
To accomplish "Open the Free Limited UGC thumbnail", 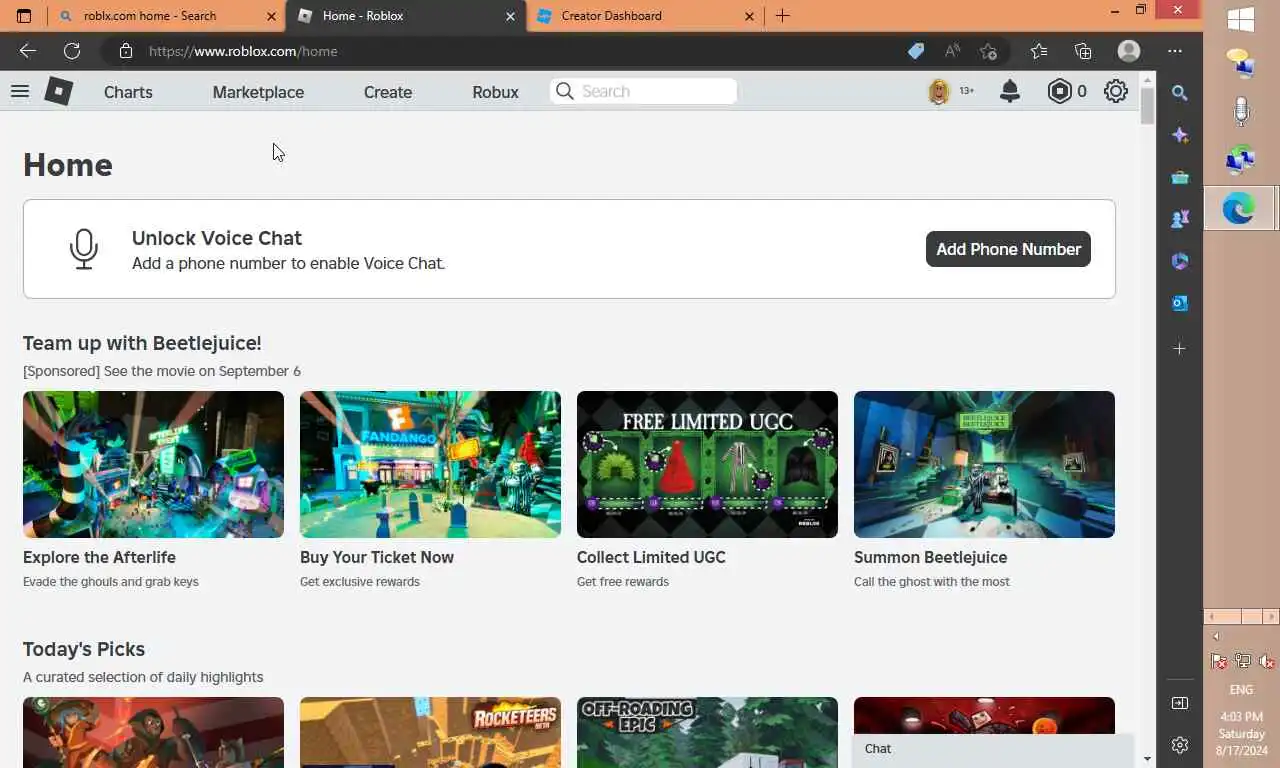I will (x=707, y=464).
